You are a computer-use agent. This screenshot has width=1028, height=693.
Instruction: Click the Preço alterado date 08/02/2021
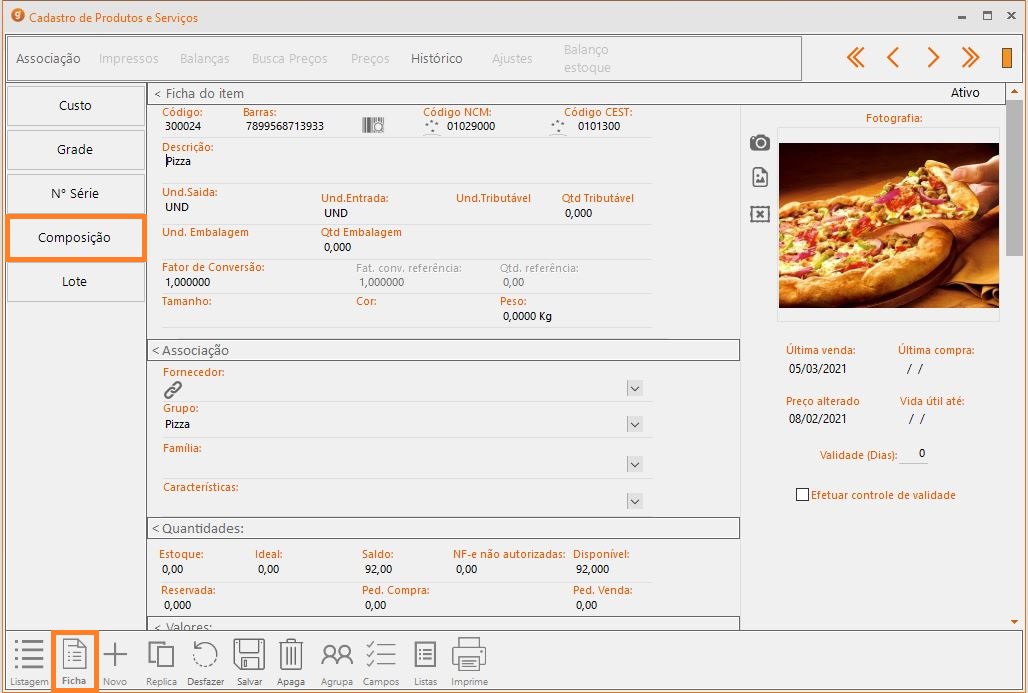(x=818, y=418)
